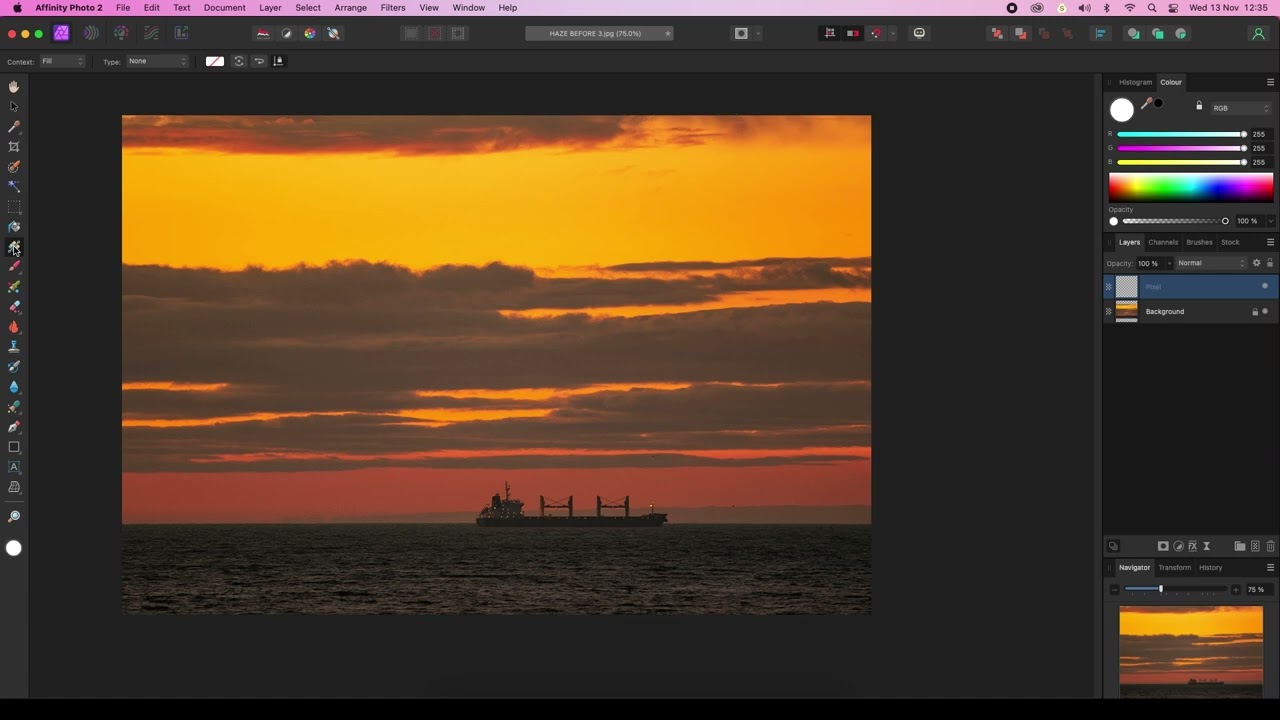Open the Colour panel options menu

click(x=1271, y=82)
